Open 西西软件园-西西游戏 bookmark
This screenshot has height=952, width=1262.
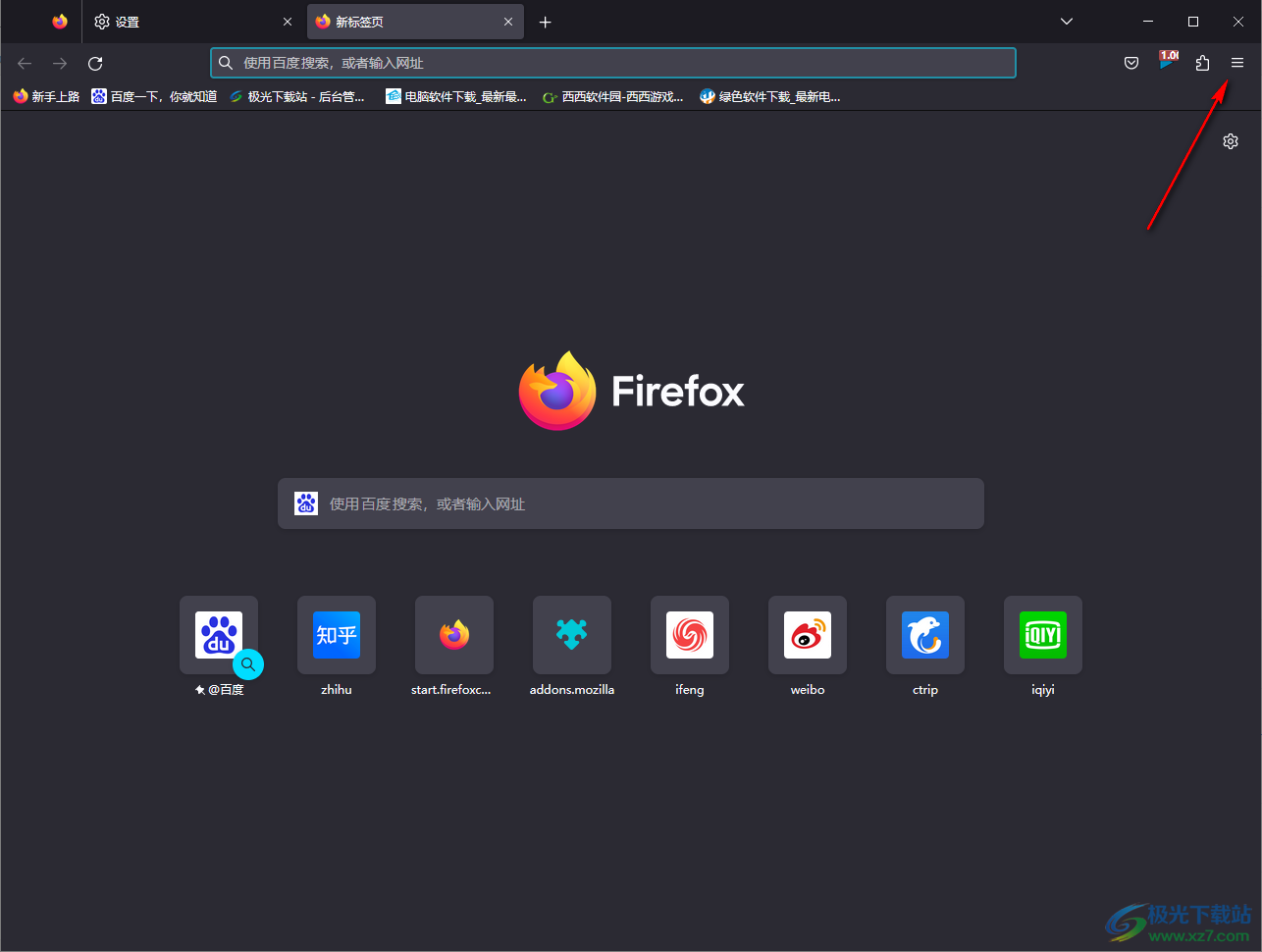[613, 96]
